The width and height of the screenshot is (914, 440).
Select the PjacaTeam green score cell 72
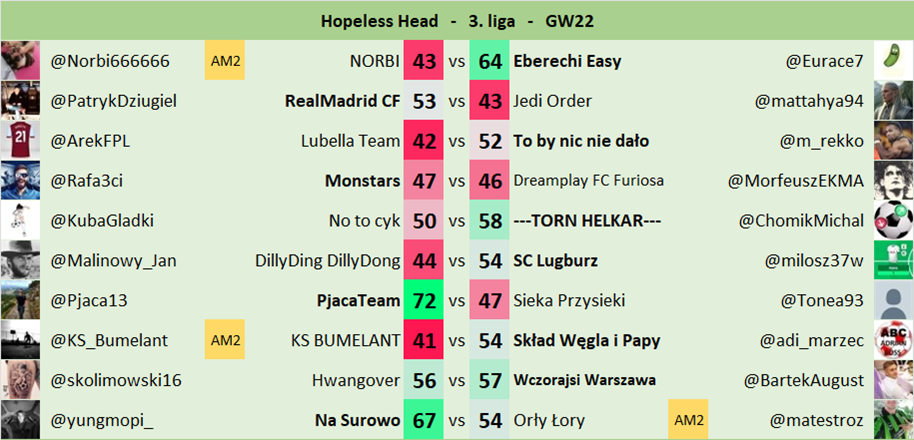[424, 300]
